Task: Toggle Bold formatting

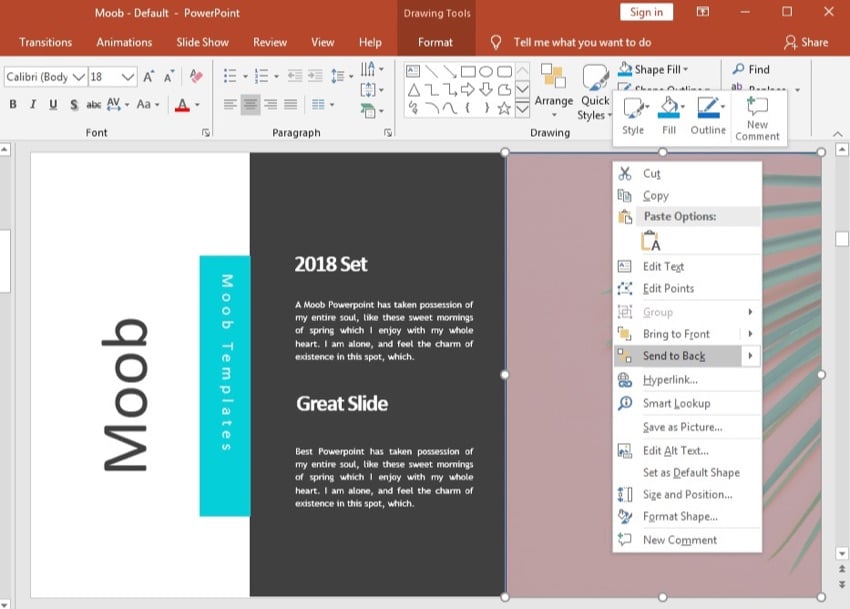Action: click(x=13, y=104)
